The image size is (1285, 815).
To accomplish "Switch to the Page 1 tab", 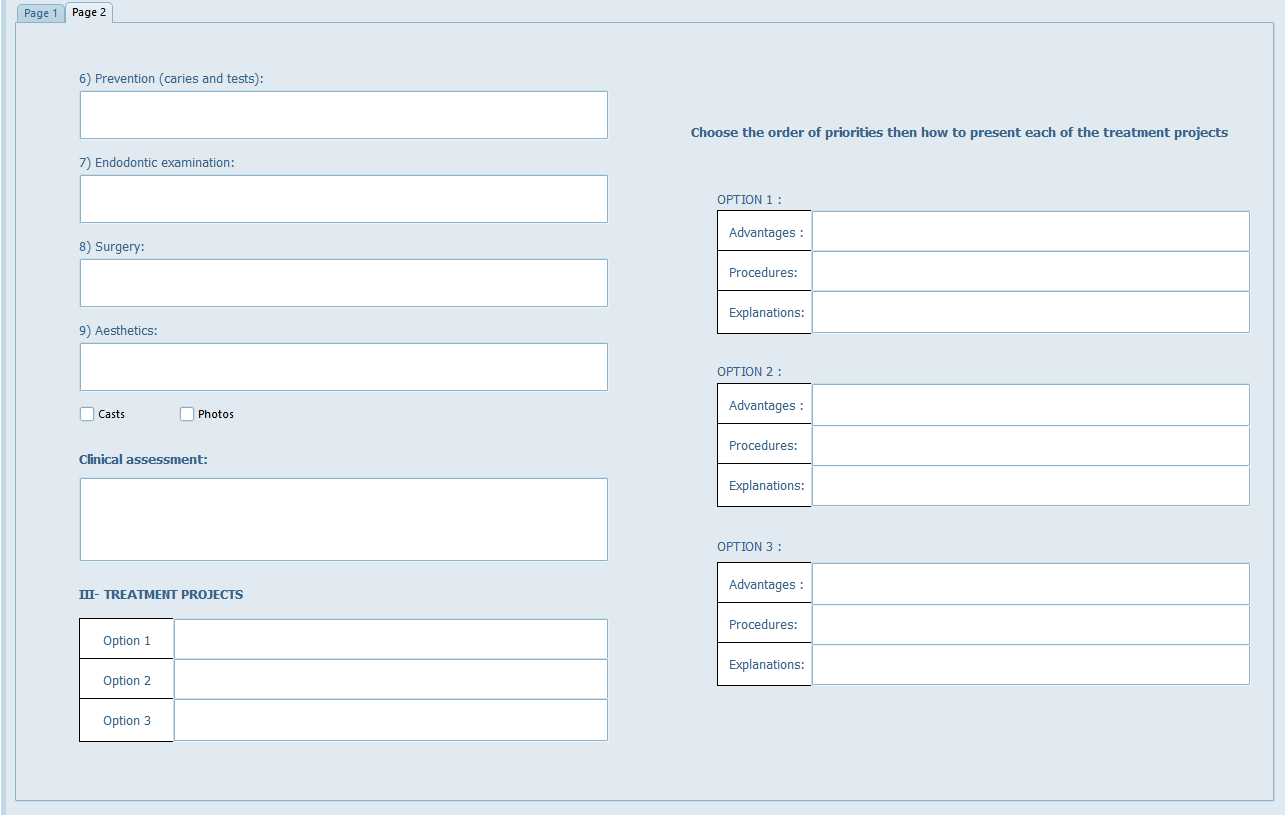I will pos(41,13).
